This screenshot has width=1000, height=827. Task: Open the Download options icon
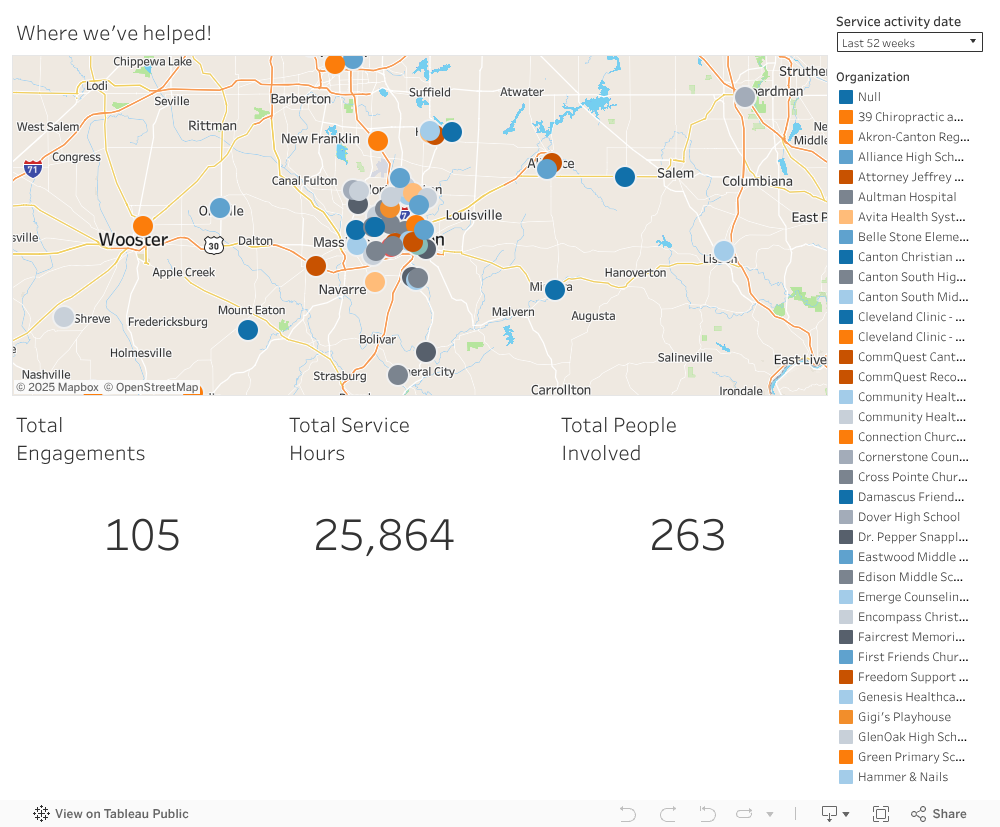(x=830, y=814)
